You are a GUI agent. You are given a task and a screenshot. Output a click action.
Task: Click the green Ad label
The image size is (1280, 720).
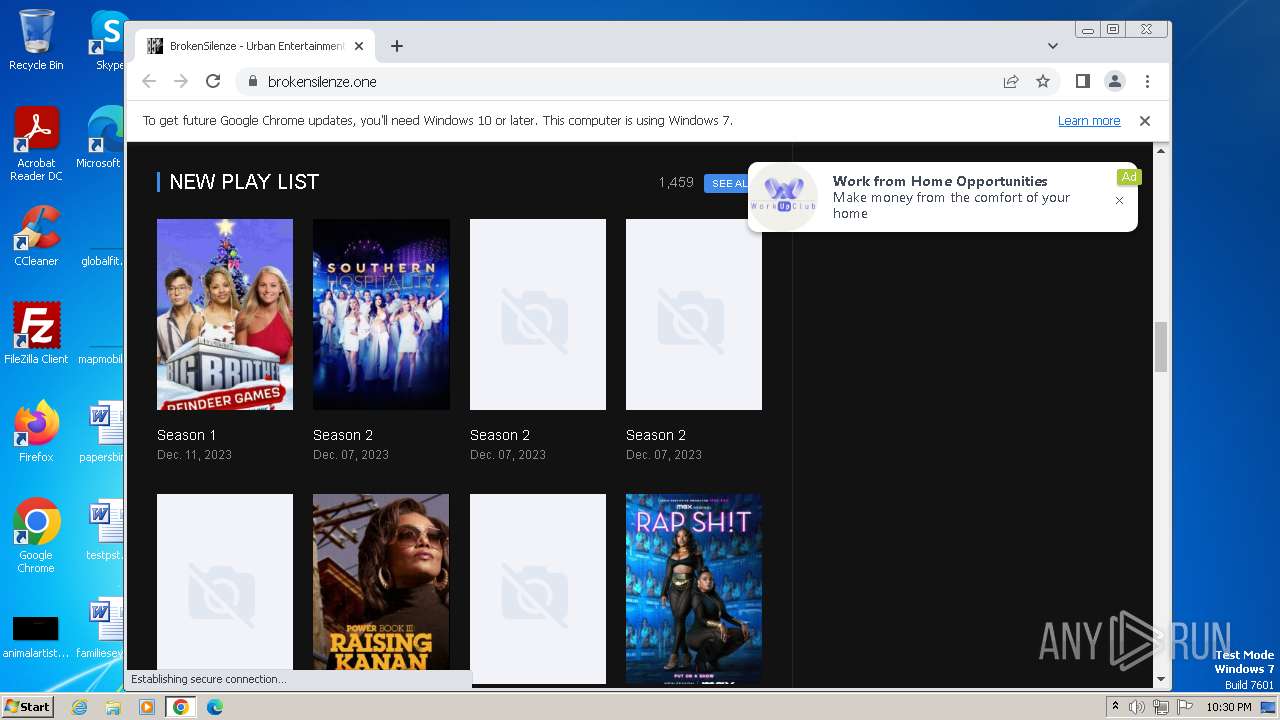pyautogui.click(x=1129, y=177)
